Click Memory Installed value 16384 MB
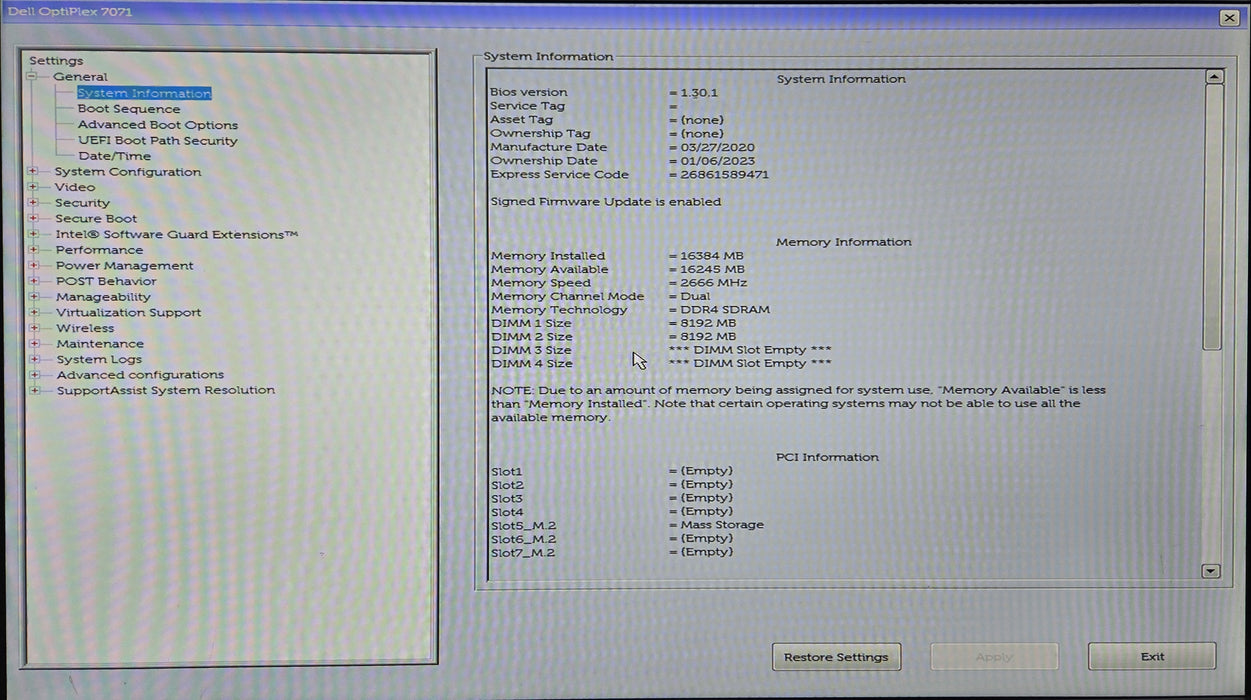 (x=712, y=256)
